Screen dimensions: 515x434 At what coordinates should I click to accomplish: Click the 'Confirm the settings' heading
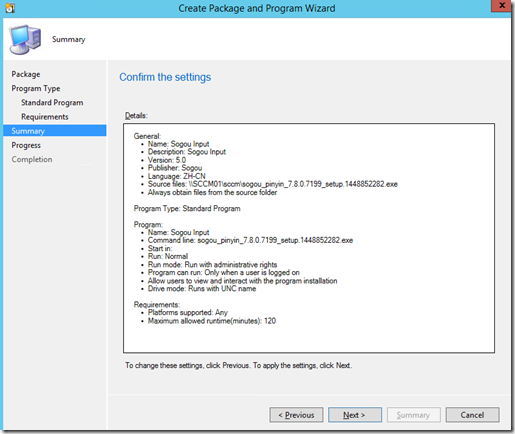(165, 77)
